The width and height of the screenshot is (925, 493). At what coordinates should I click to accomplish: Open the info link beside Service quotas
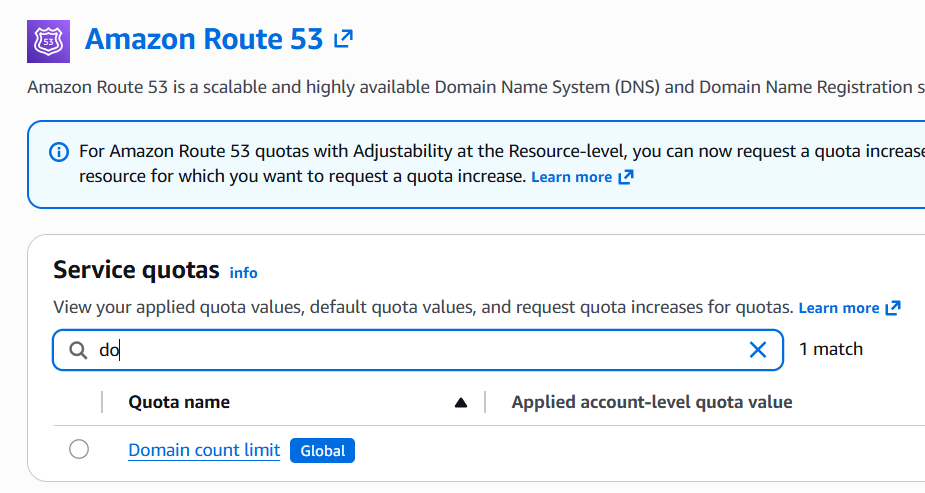click(x=243, y=272)
